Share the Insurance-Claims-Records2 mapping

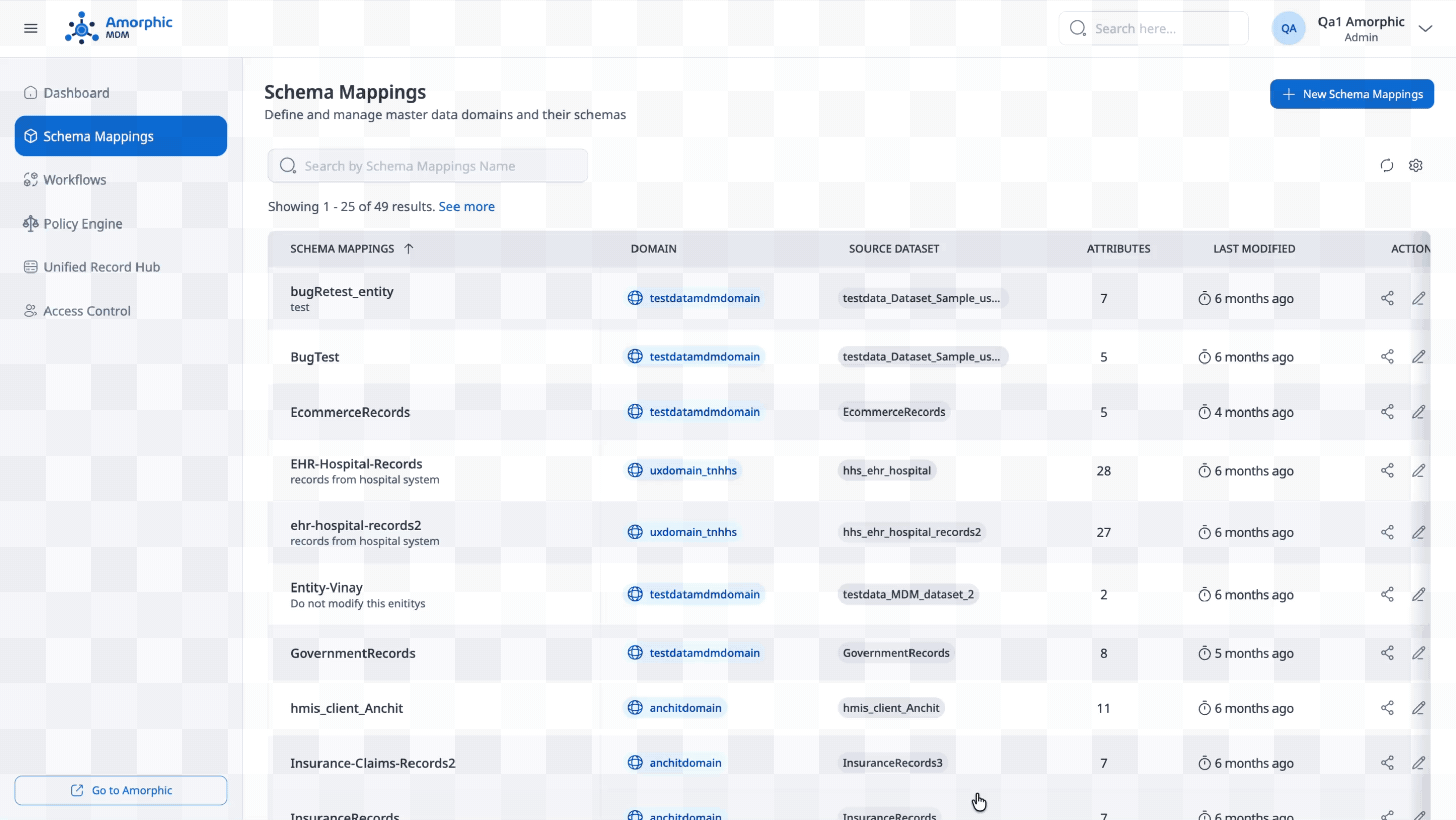point(1387,763)
